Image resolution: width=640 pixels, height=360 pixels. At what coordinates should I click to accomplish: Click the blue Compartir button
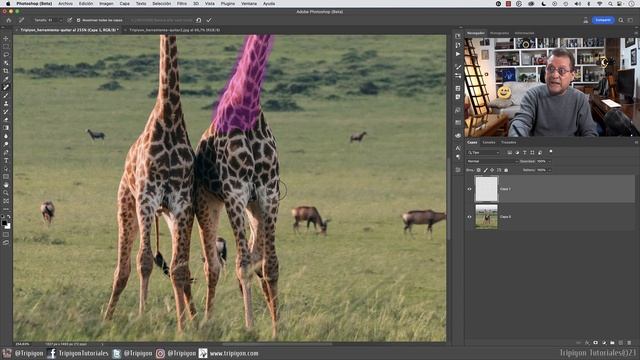pos(603,20)
